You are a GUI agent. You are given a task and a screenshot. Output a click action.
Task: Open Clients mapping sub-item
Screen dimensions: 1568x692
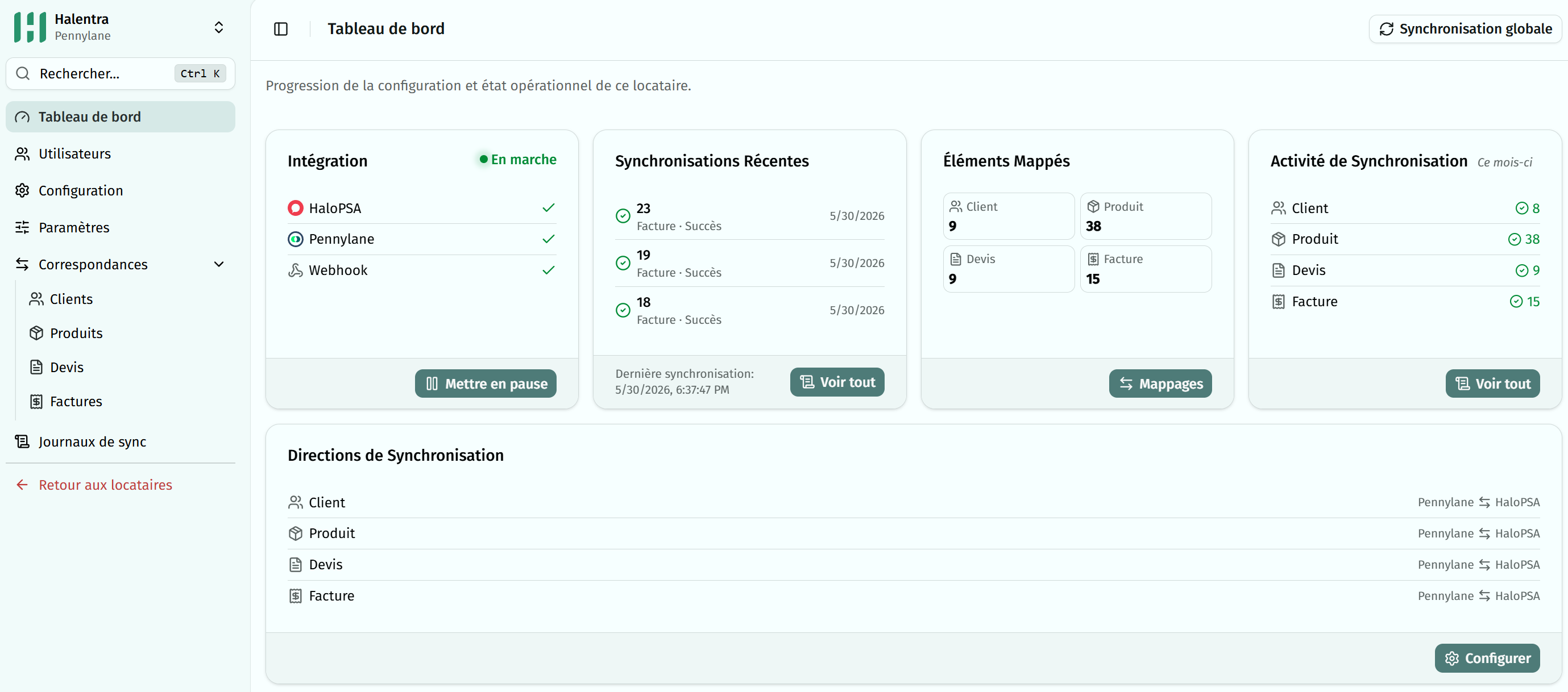pos(128,299)
